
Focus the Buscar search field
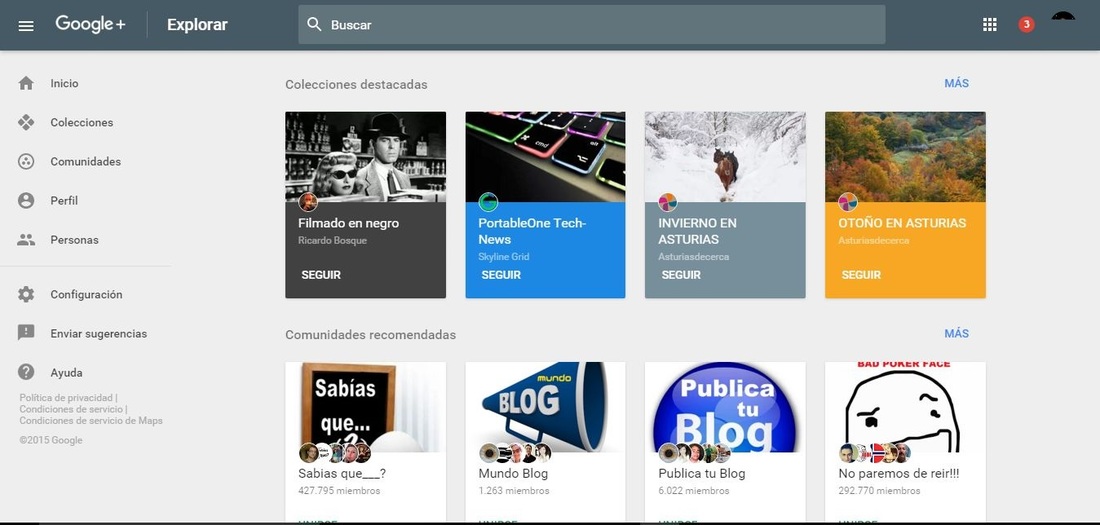point(591,25)
